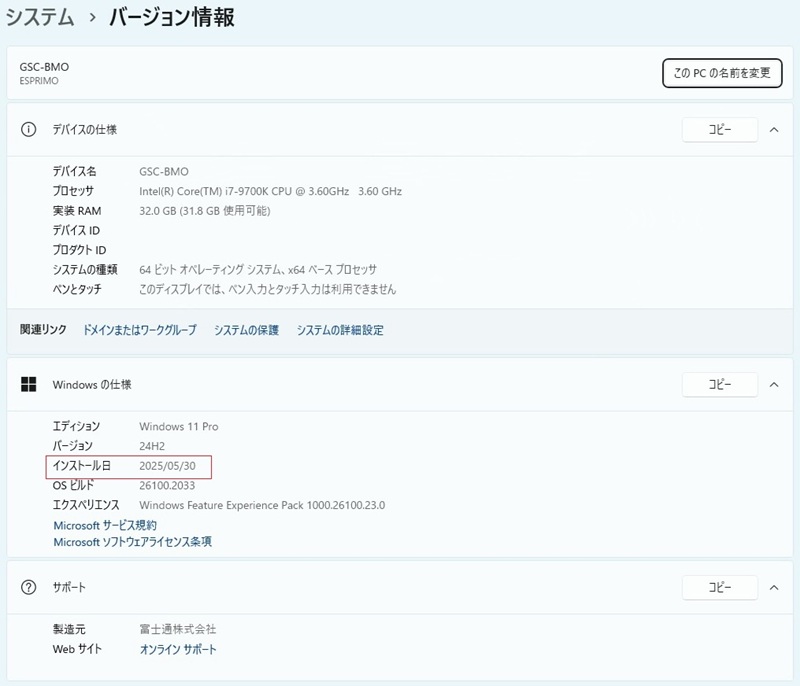Click ESPRIMO model text
The height and width of the screenshot is (686, 800).
[x=39, y=81]
